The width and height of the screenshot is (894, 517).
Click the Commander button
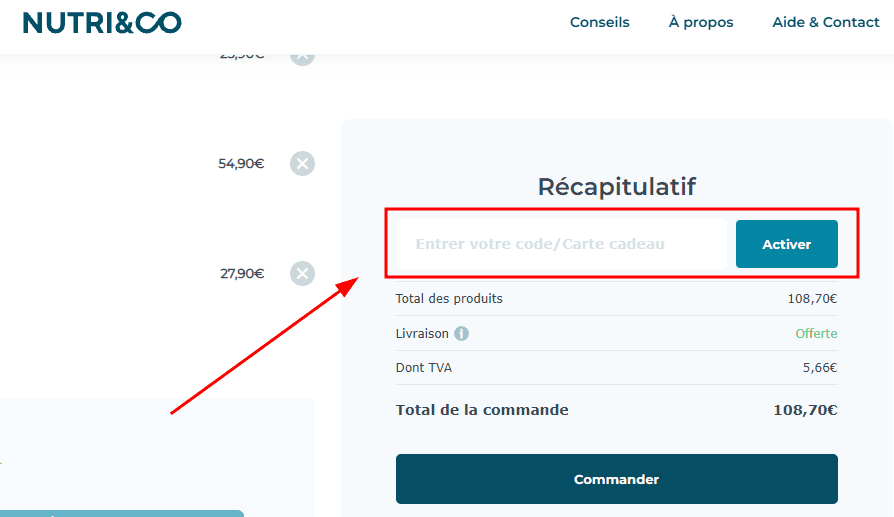[616, 479]
